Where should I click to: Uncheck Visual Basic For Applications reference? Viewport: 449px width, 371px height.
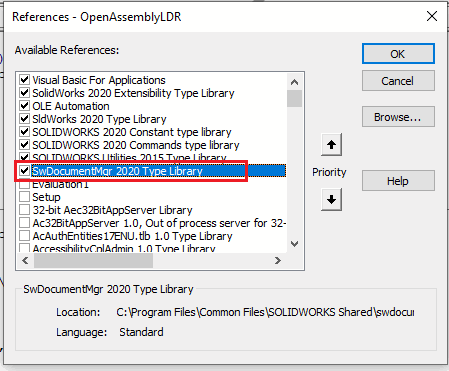[x=24, y=80]
